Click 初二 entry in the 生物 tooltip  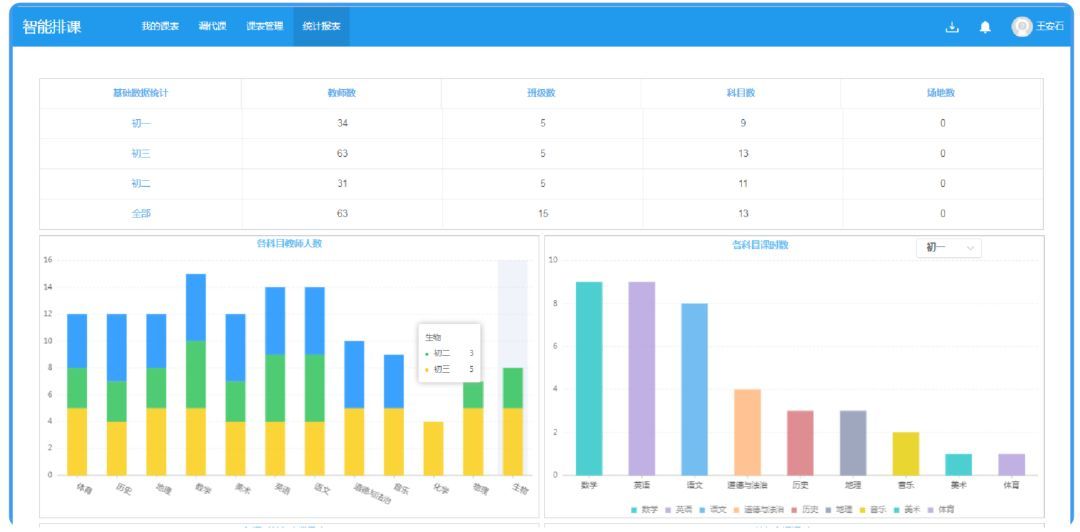449,353
